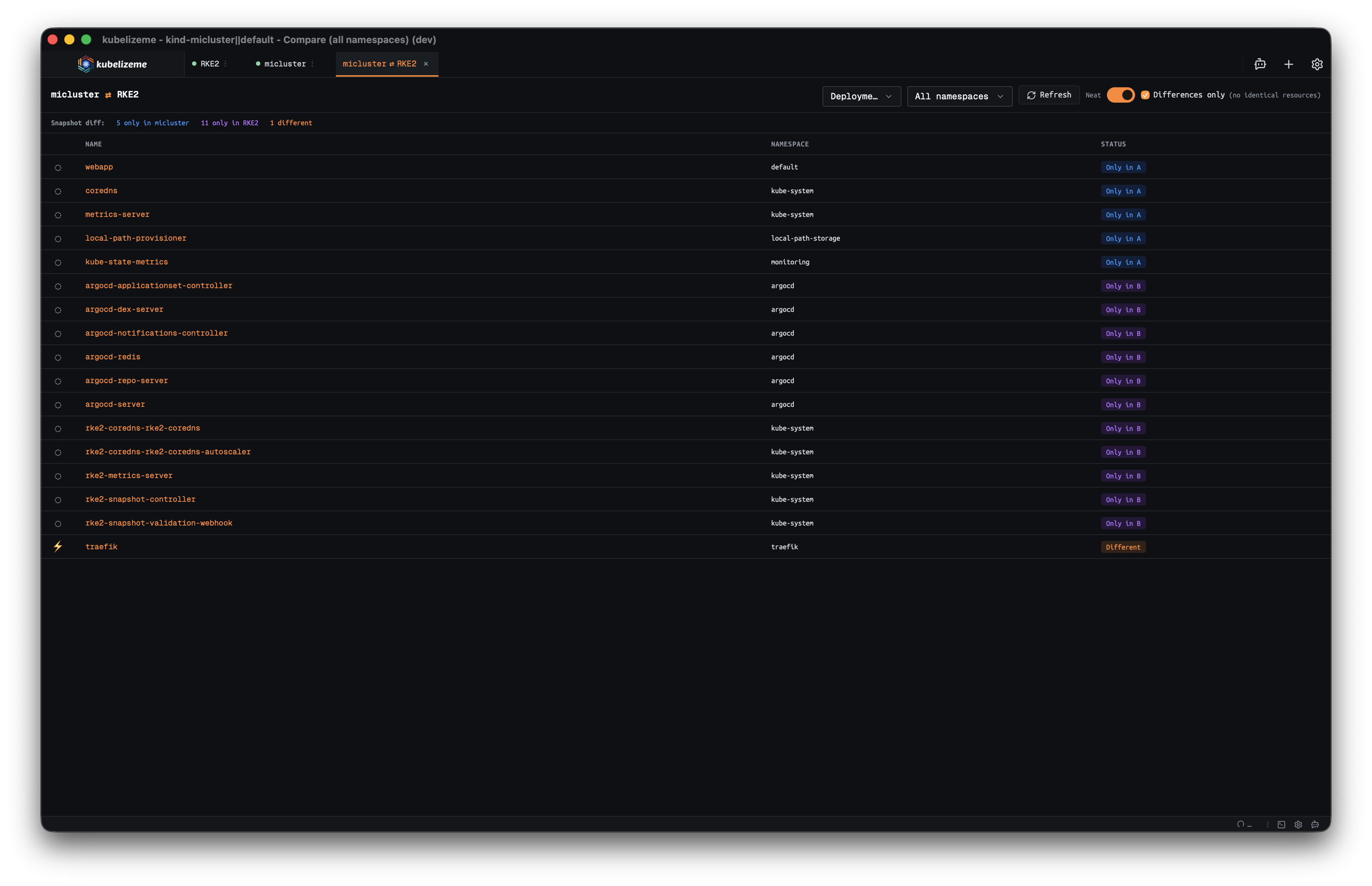Viewport: 1372px width, 886px height.
Task: Click the circle icon beside local-path-provisioner
Action: click(x=58, y=239)
